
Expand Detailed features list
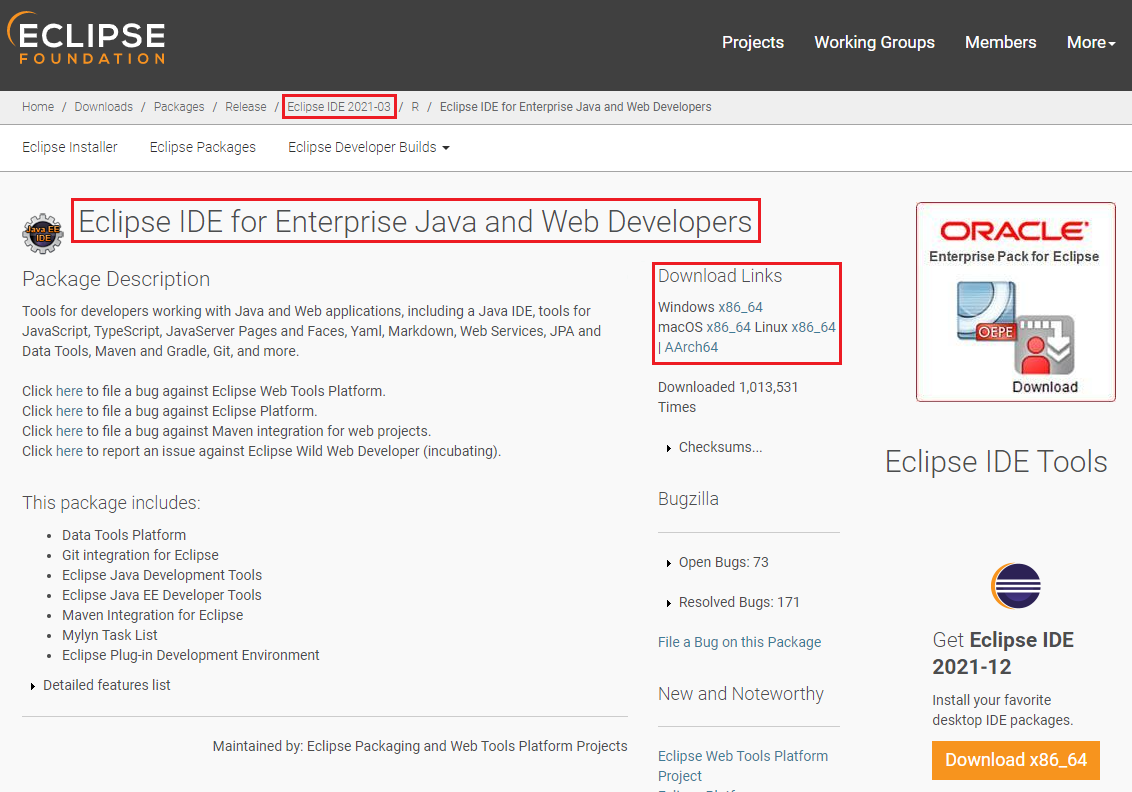(106, 685)
